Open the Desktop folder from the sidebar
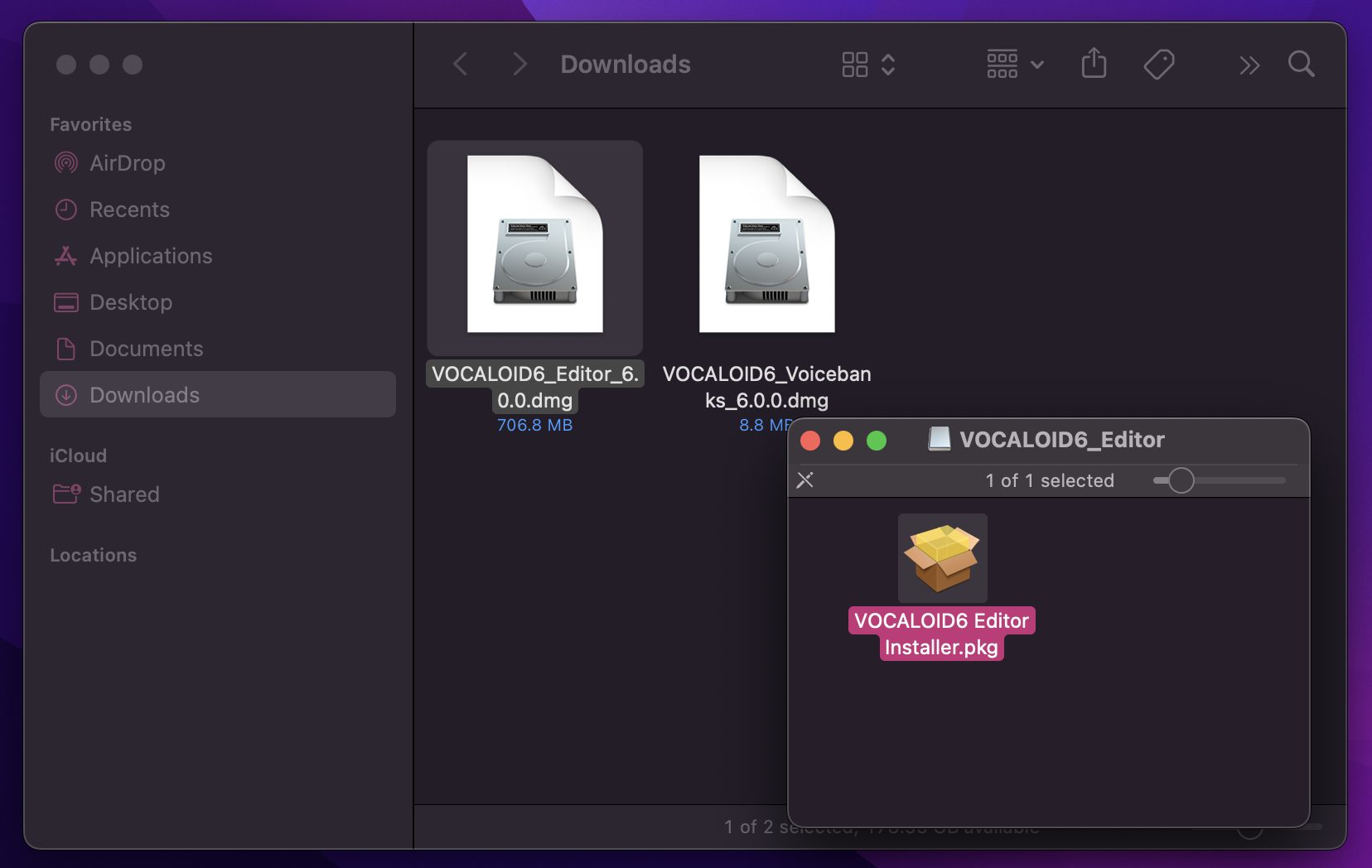 tap(130, 302)
